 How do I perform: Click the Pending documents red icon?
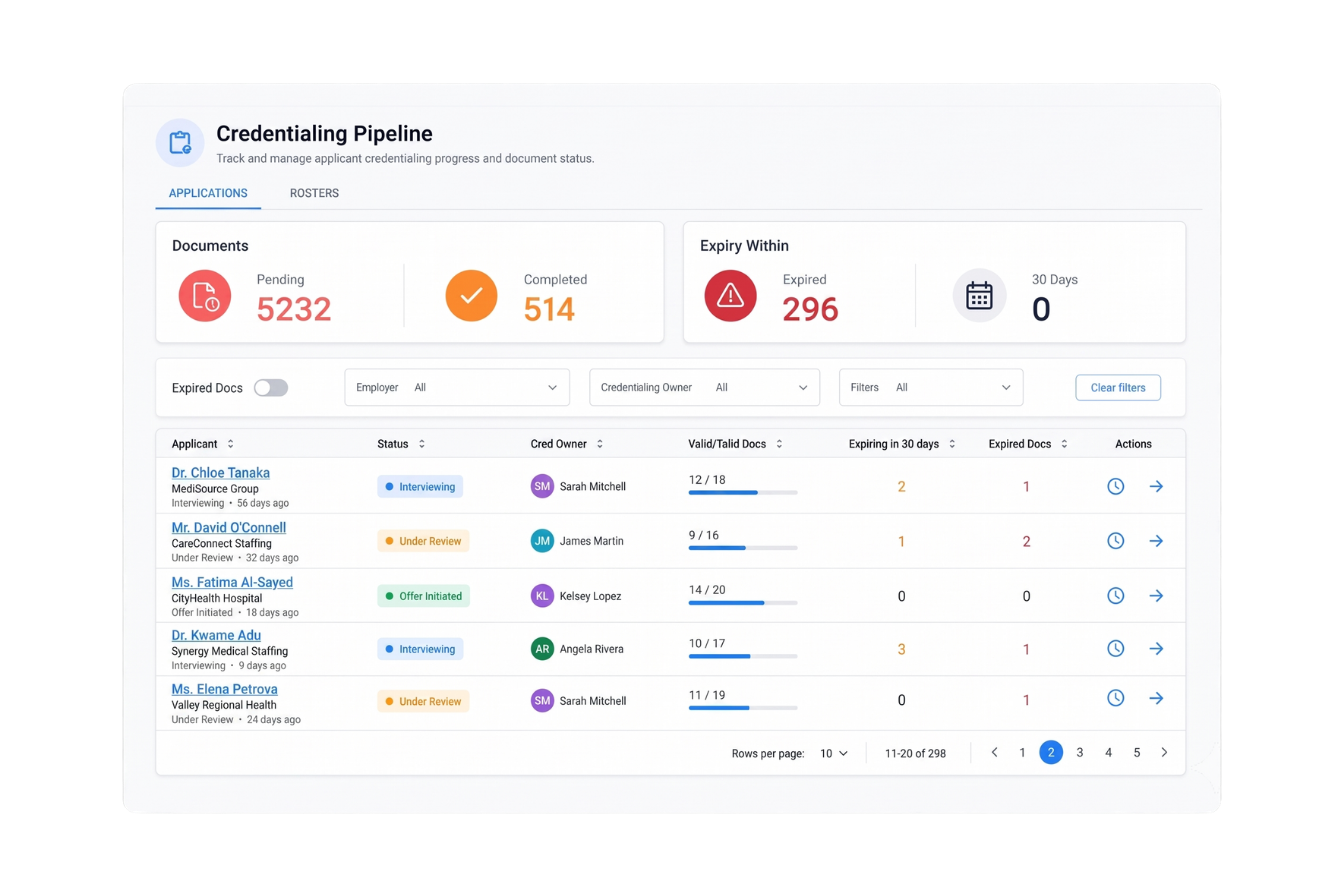point(205,296)
